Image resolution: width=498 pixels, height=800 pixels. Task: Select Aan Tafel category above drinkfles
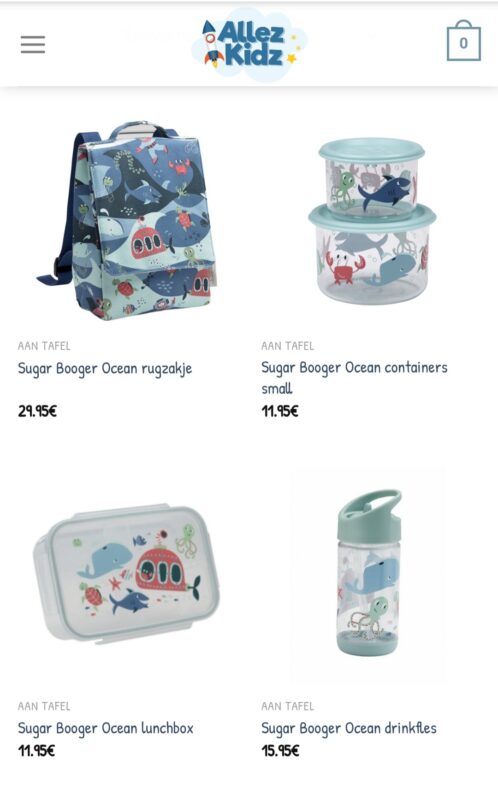point(288,706)
